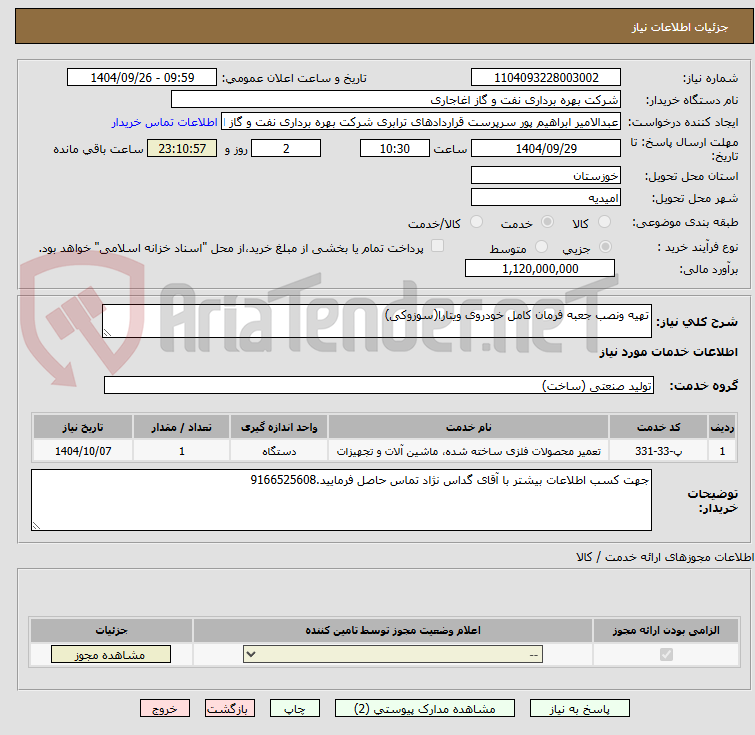Viewport: 755px width, 735px height.
Task: Click the buyer organization name field
Action: [x=396, y=100]
